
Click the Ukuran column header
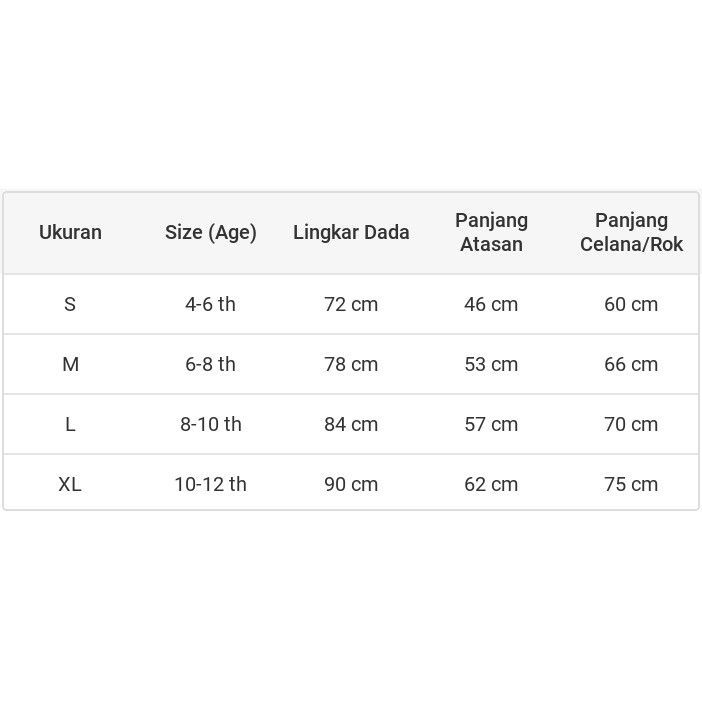click(70, 232)
